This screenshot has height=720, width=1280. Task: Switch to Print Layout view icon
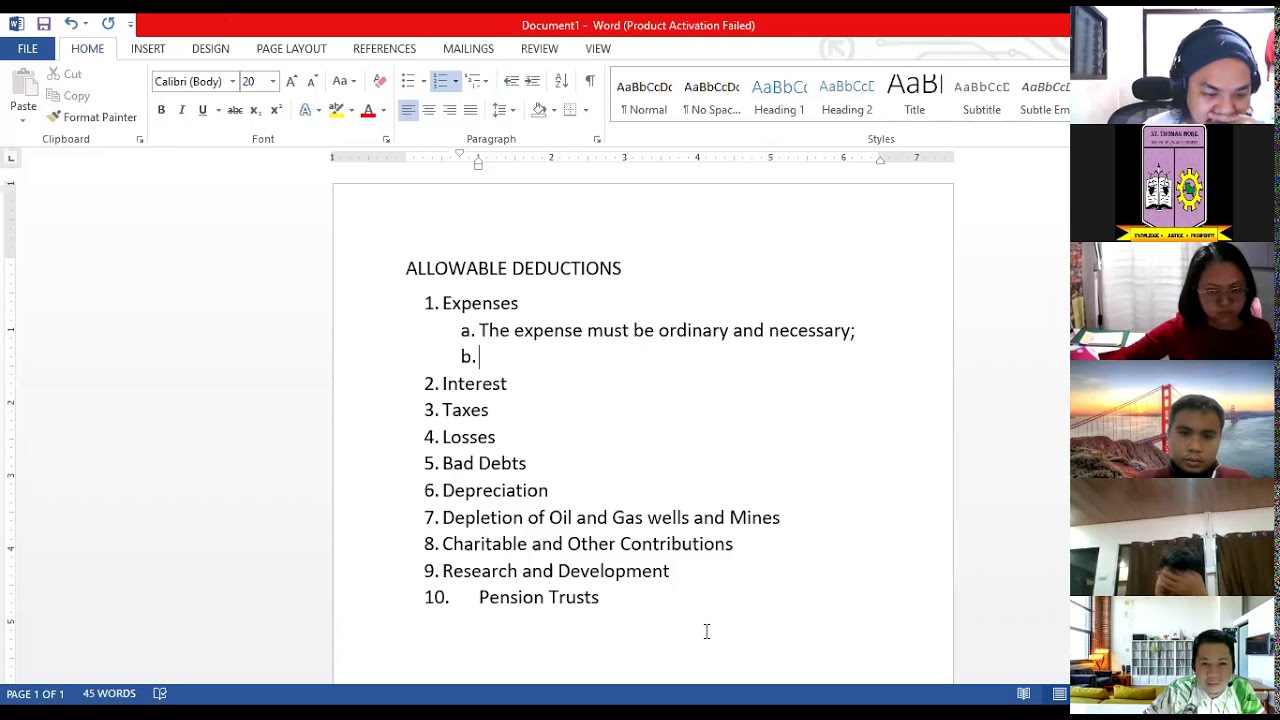[x=1059, y=693]
